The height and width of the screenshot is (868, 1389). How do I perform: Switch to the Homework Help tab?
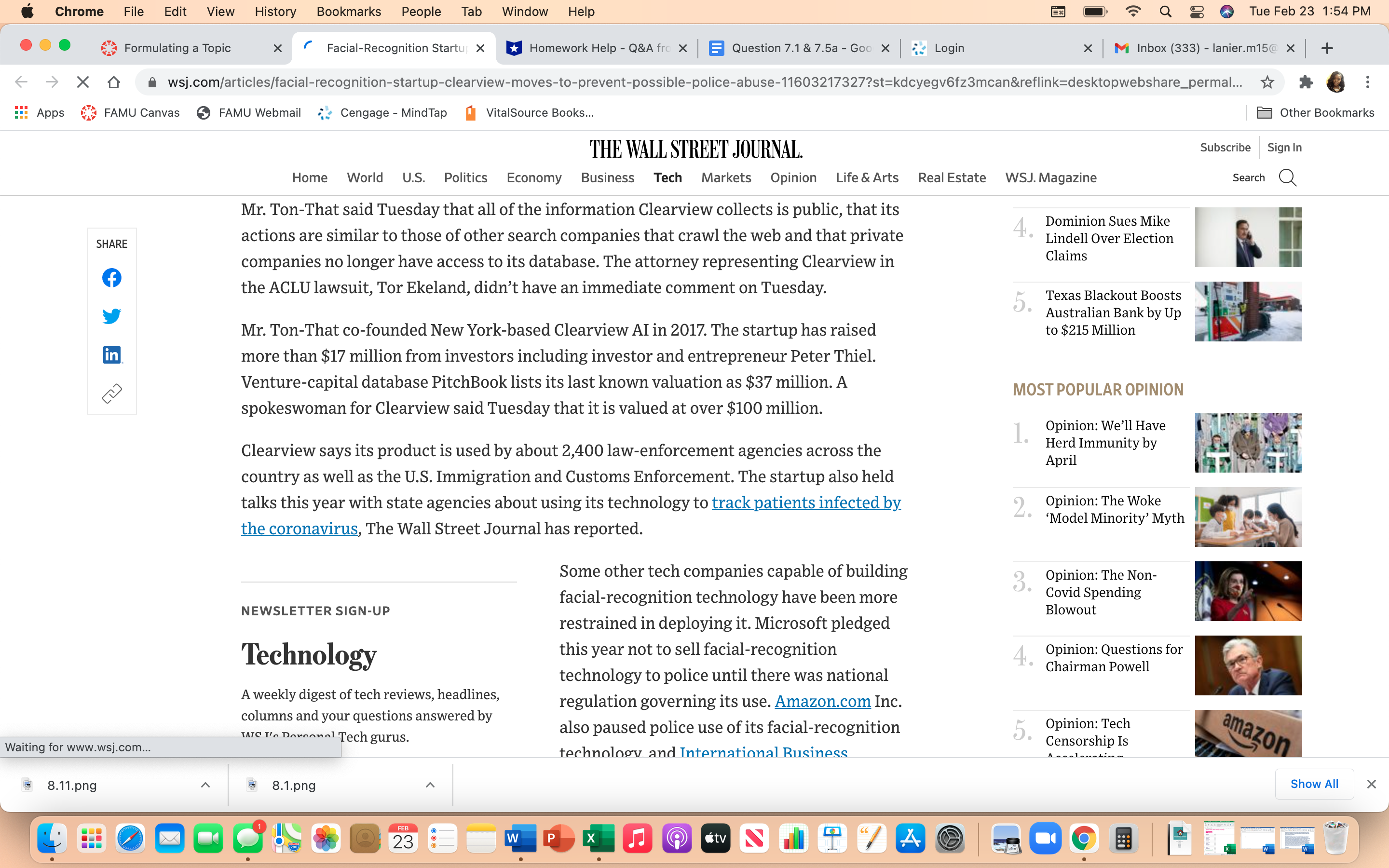594,48
